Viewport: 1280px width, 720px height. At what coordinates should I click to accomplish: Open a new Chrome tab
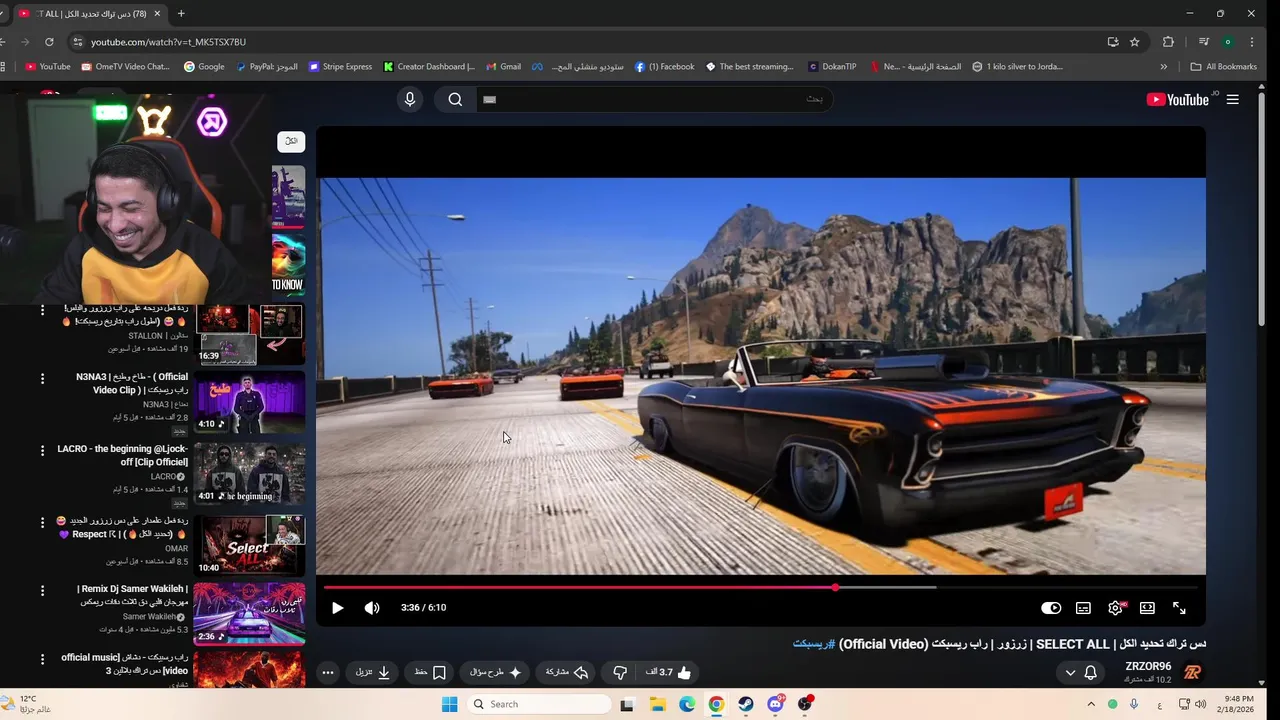click(x=181, y=14)
